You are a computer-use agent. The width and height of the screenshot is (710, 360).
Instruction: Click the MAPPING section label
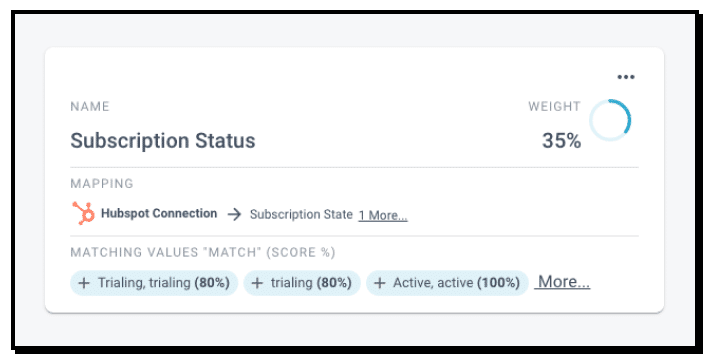[x=102, y=183]
